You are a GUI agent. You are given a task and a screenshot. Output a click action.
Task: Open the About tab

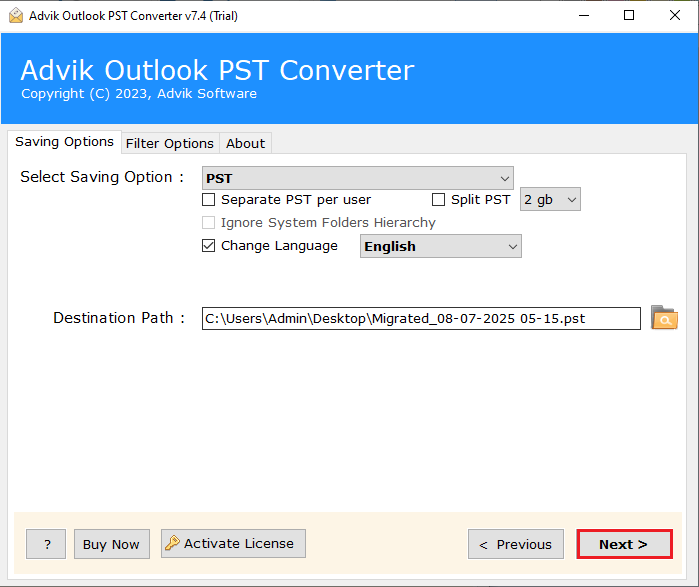click(x=245, y=144)
